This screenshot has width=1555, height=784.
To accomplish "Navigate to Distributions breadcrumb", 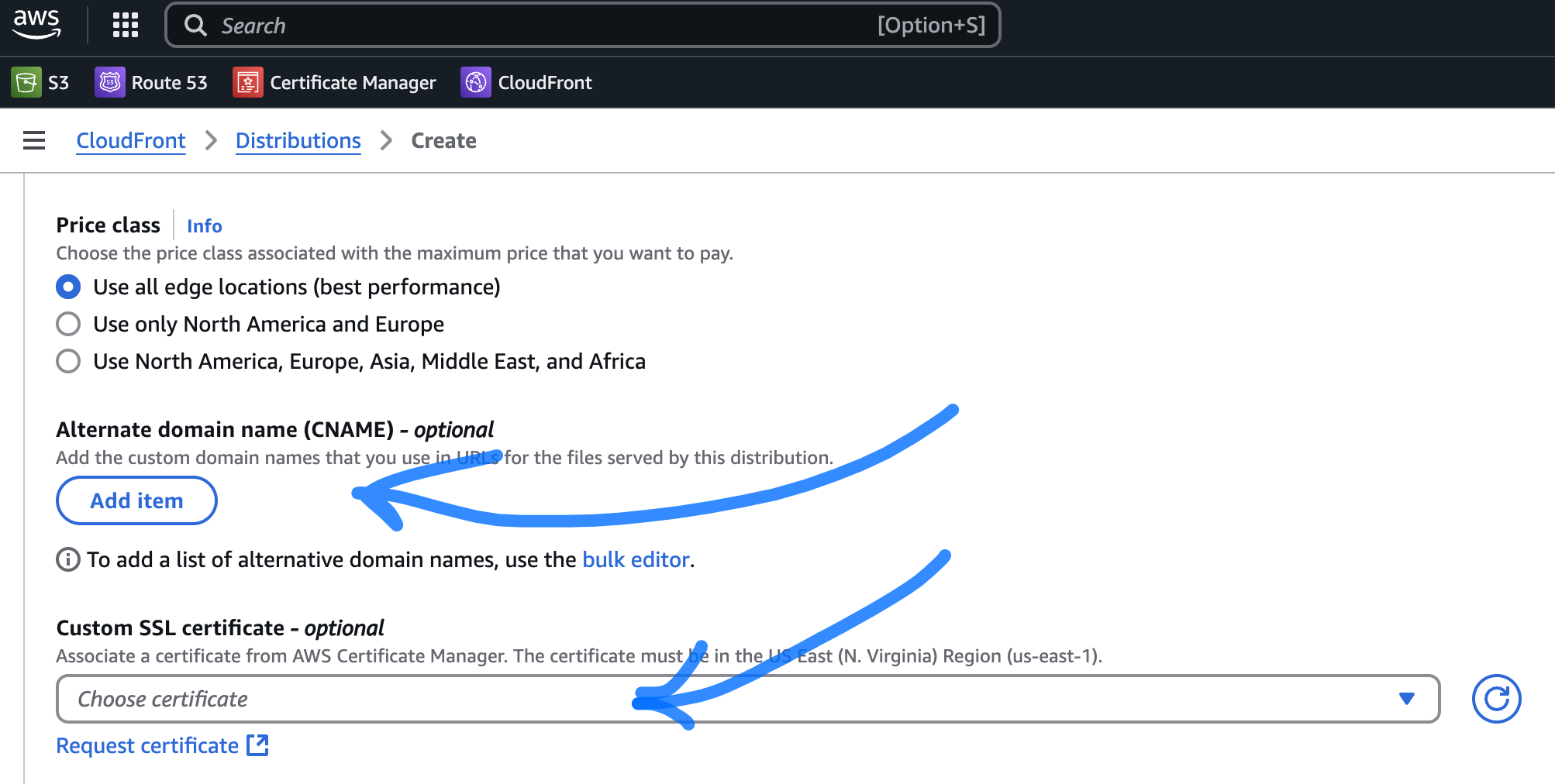I will pos(298,140).
